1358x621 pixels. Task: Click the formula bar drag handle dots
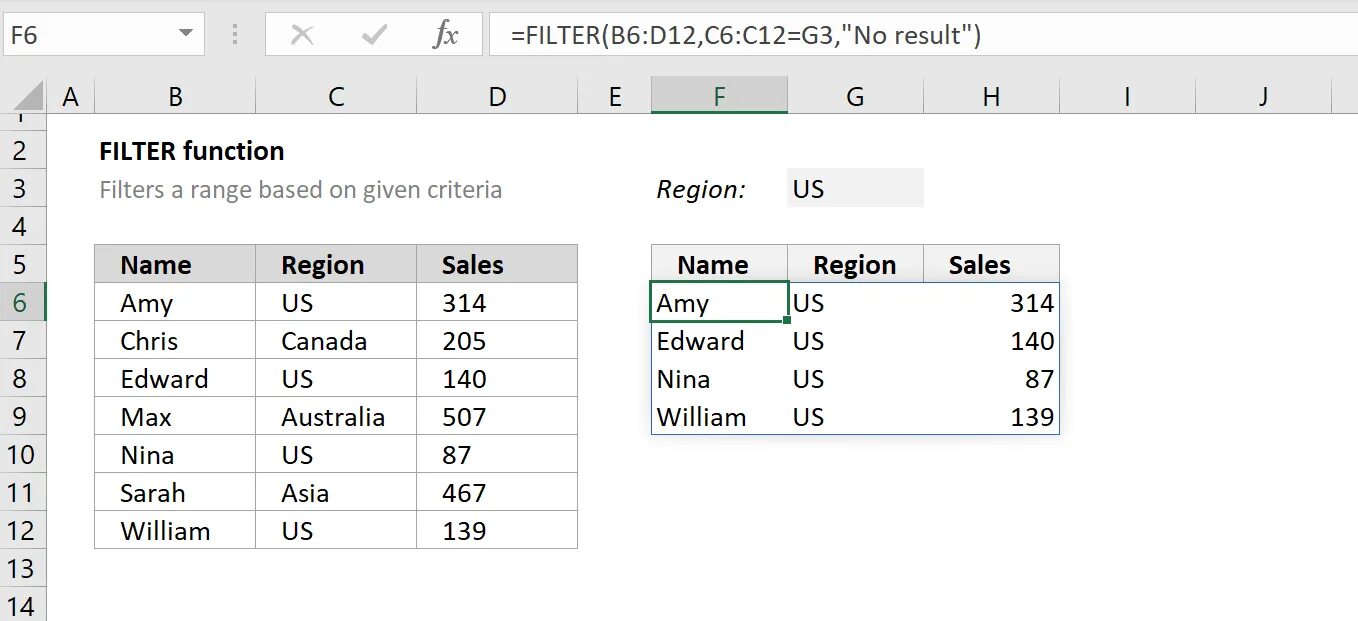[x=235, y=36]
